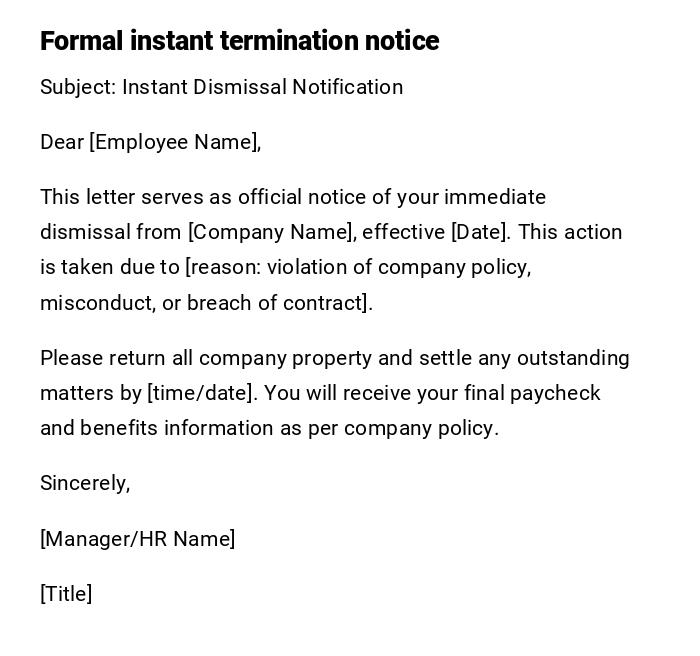
Task: Click the "Formal instant termination notice" heading
Action: click(239, 41)
